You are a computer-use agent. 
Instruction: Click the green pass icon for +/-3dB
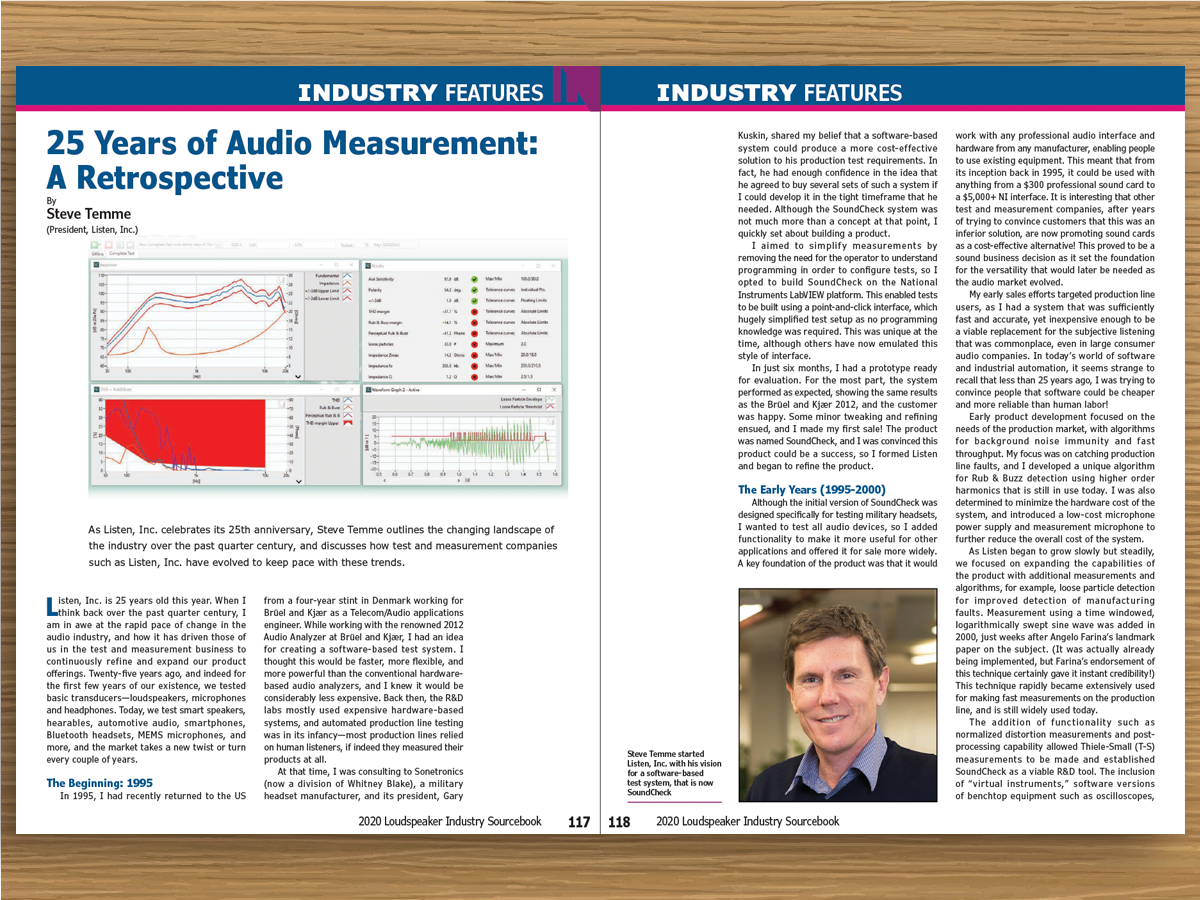[474, 301]
